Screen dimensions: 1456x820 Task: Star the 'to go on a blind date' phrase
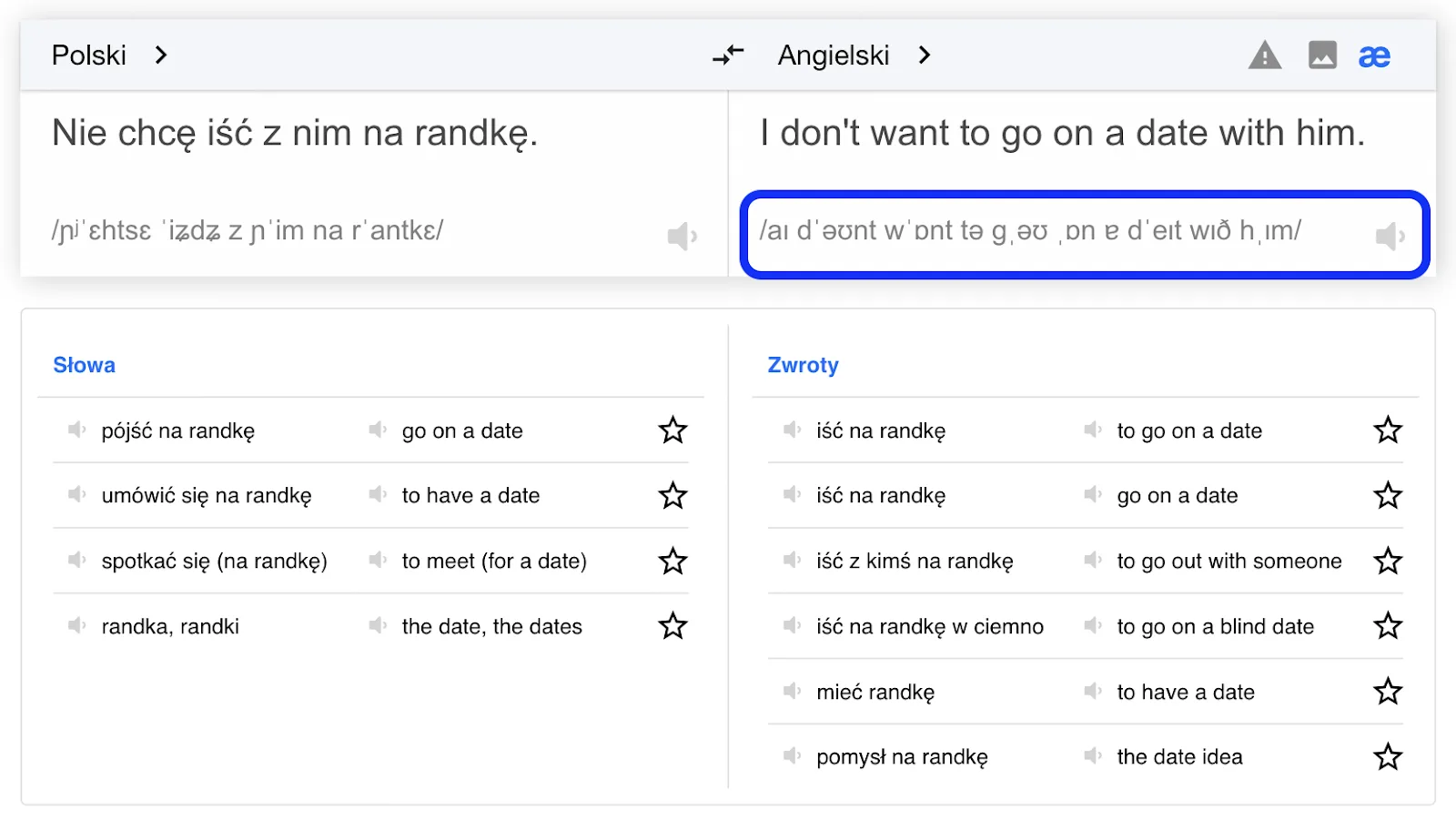point(1388,626)
